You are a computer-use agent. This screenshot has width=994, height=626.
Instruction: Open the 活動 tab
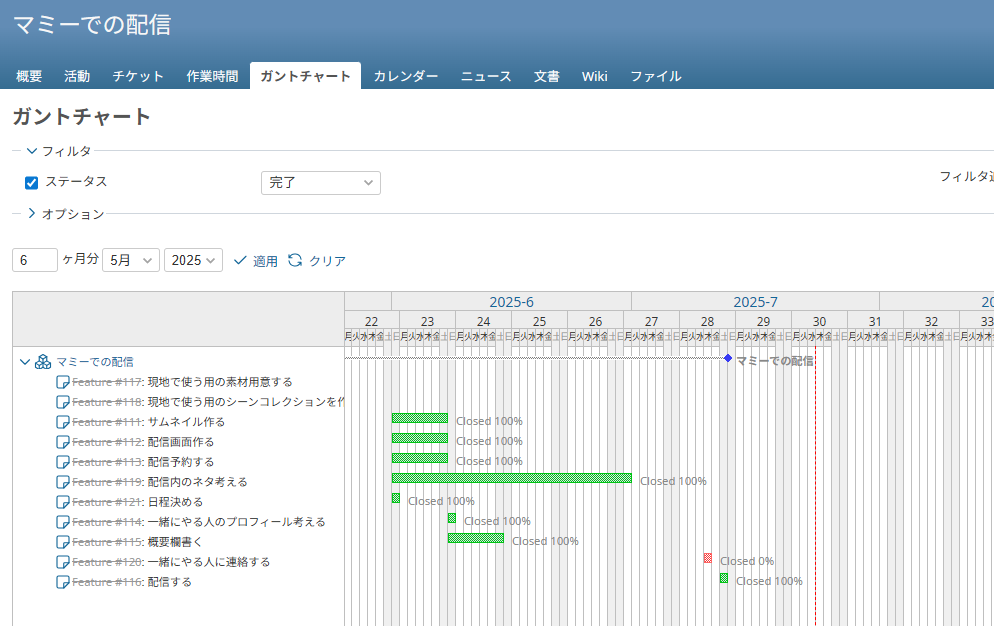click(x=77, y=76)
